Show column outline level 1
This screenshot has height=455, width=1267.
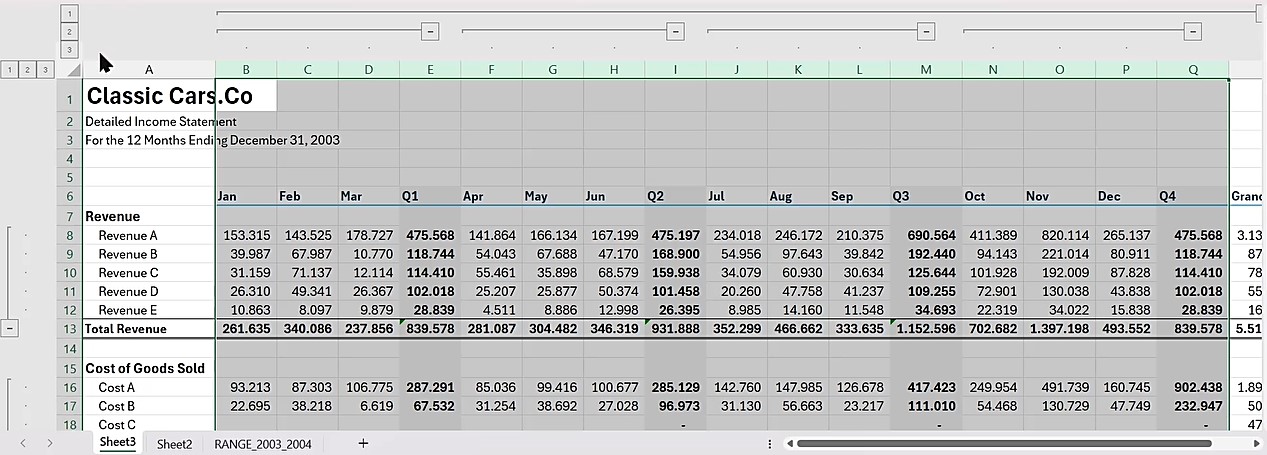click(x=69, y=13)
